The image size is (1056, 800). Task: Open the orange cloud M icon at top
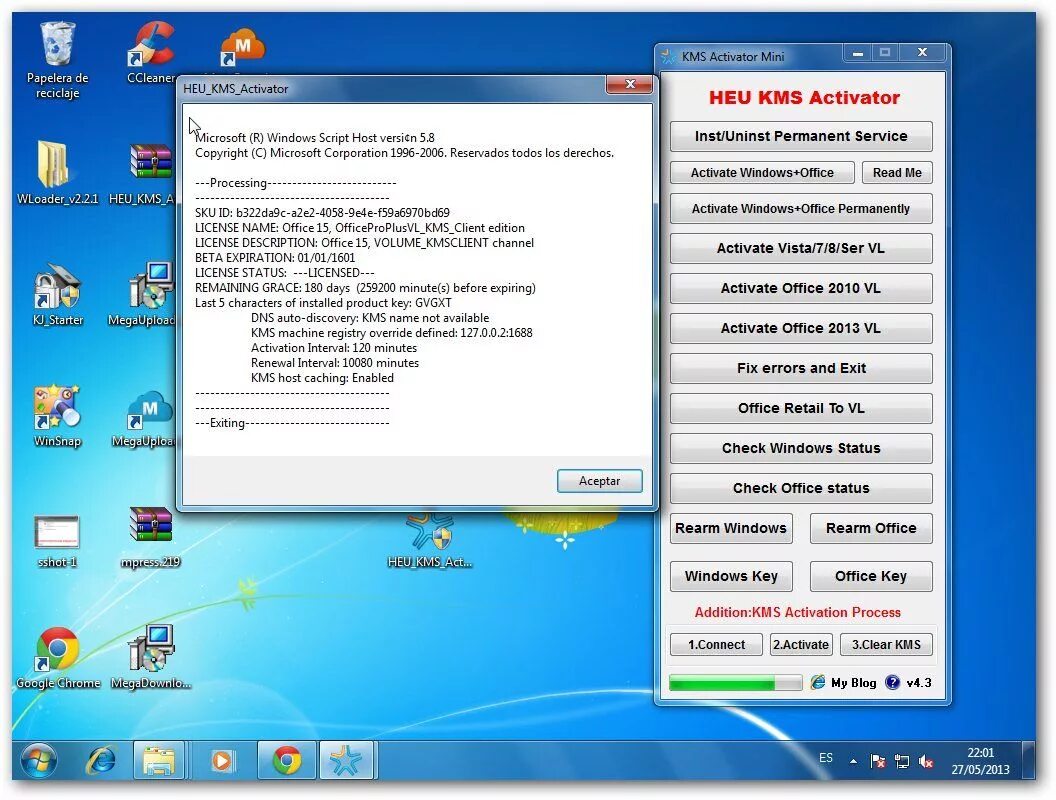coord(242,48)
